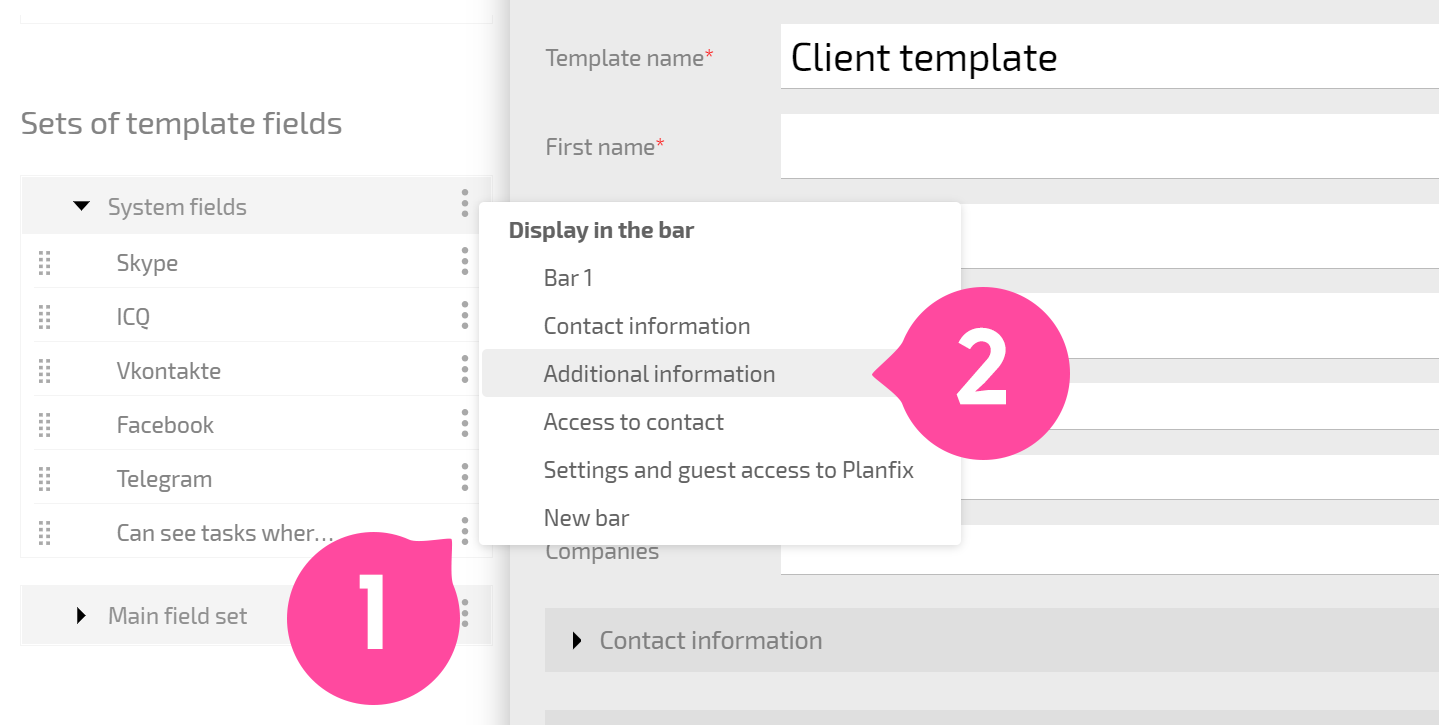Expand the Main field set
The image size is (1439, 725).
[82, 615]
